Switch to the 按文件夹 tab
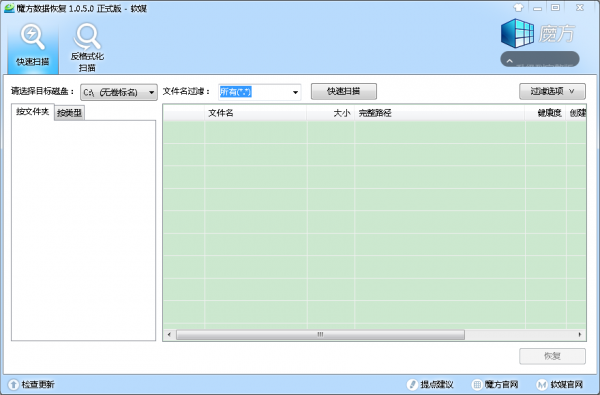Image resolution: width=600 pixels, height=395 pixels. point(33,112)
